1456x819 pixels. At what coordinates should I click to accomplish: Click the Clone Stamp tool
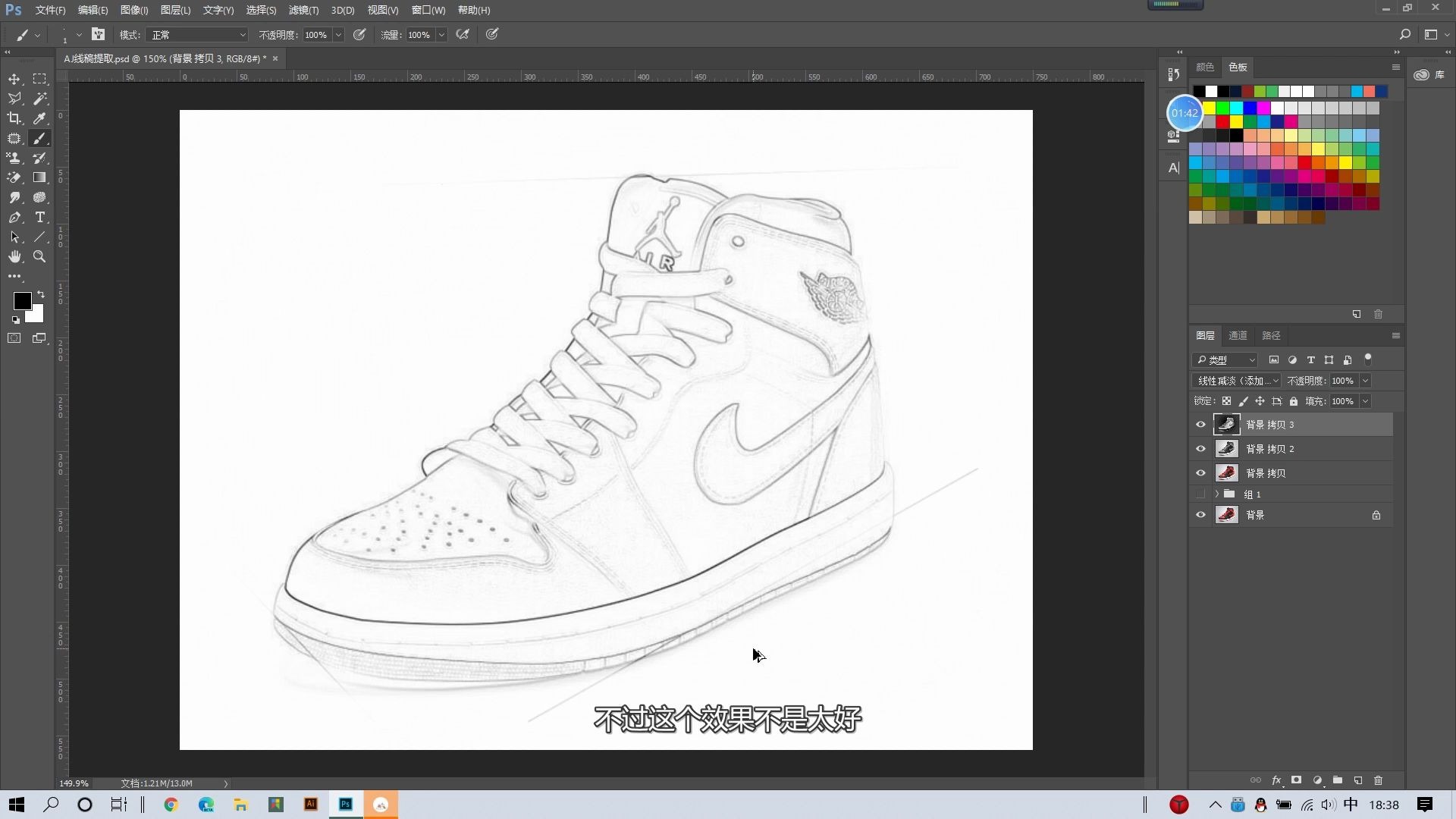coord(14,158)
